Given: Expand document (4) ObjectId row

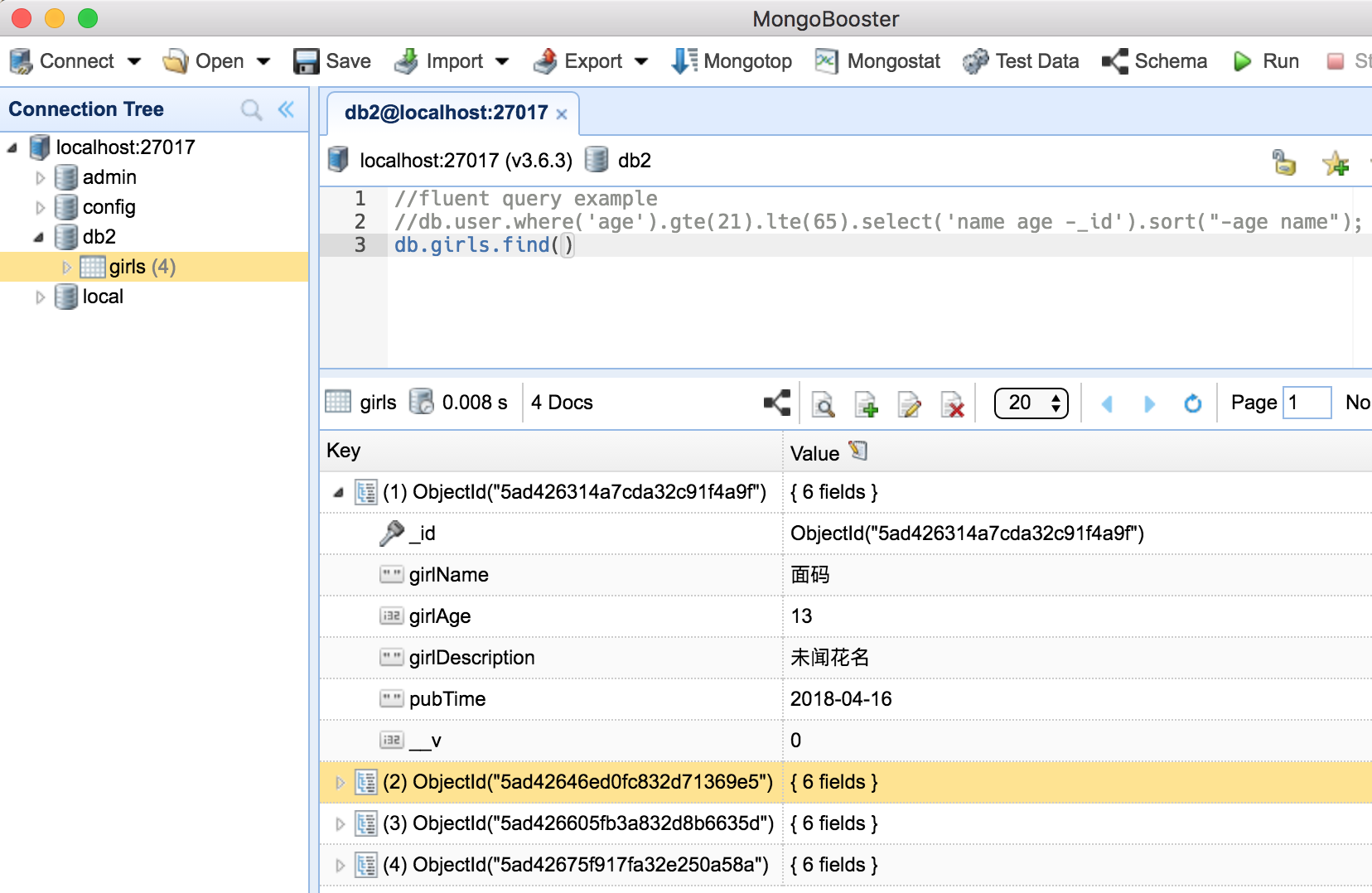Looking at the screenshot, I should 339,866.
